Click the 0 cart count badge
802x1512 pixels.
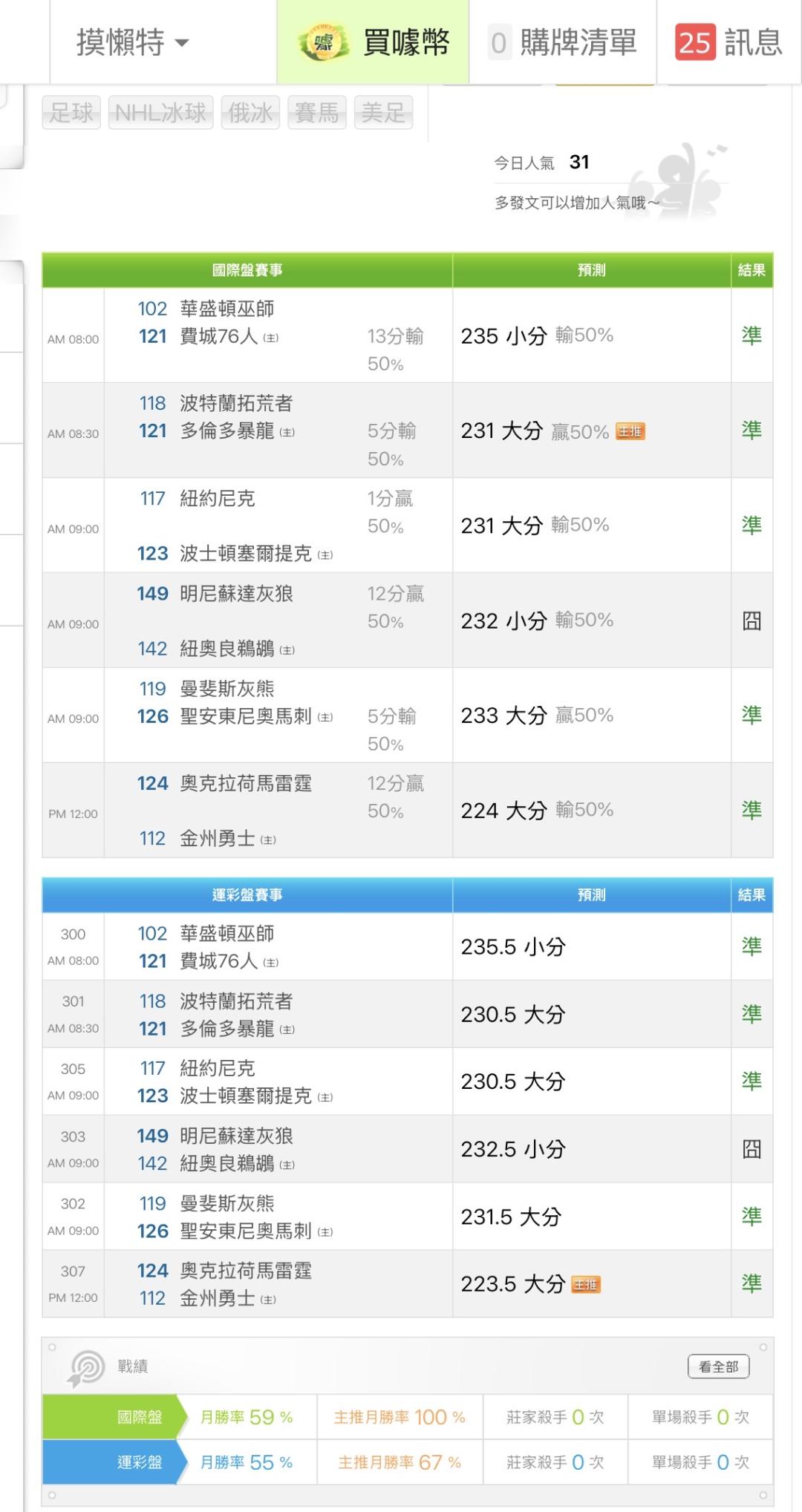click(x=499, y=43)
